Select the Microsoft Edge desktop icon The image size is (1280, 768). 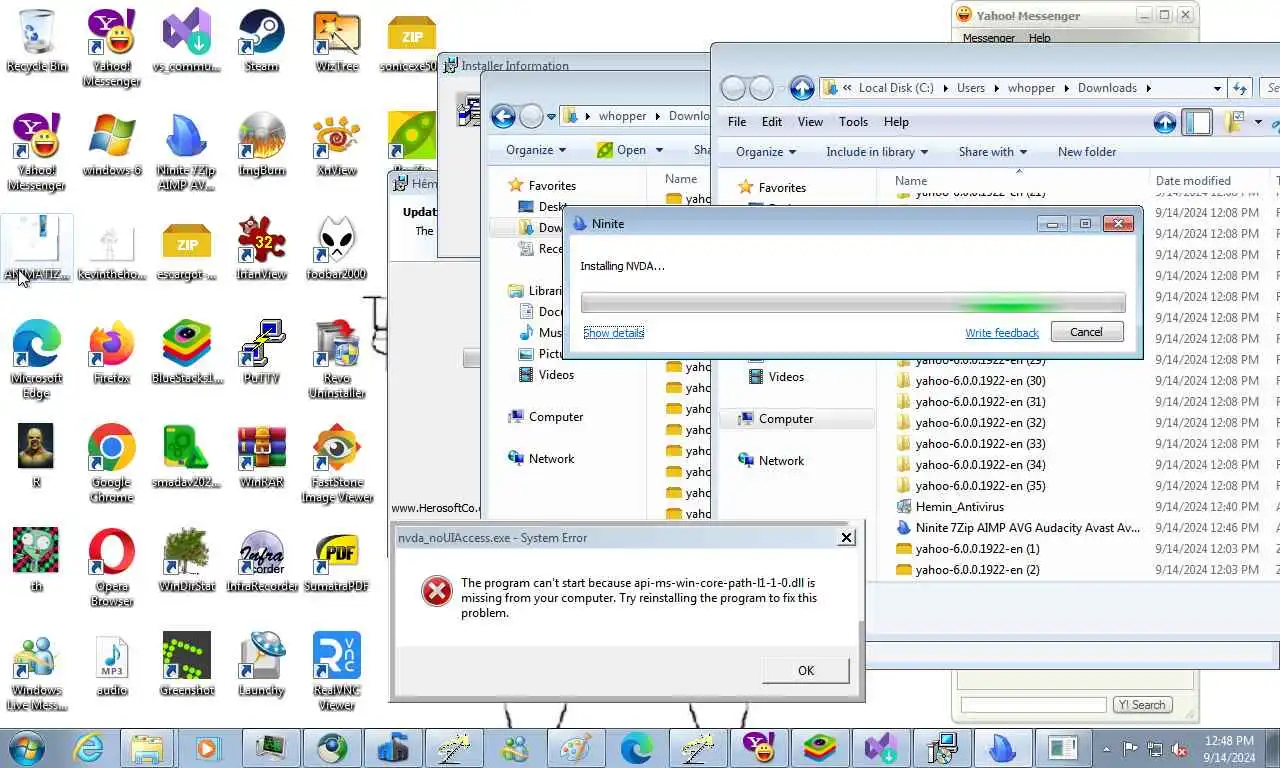37,359
